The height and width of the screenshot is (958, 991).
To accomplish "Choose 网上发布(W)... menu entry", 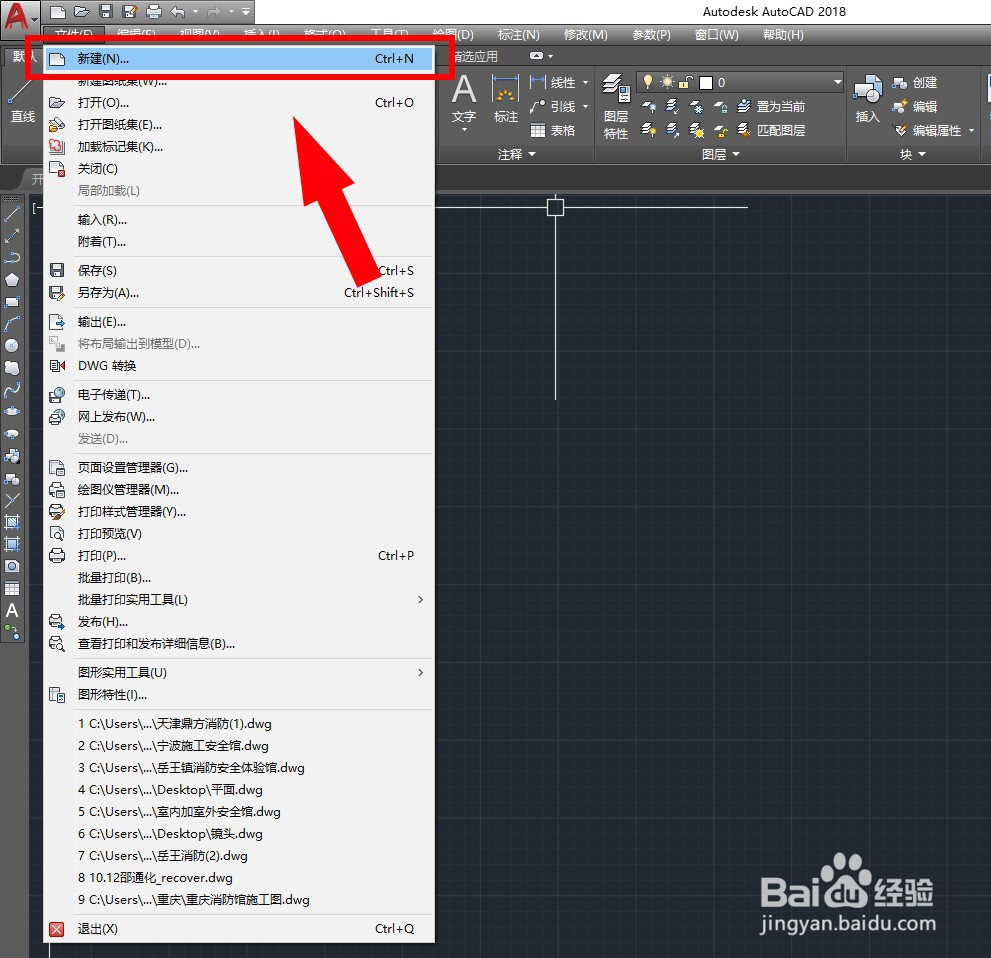I will (240, 417).
